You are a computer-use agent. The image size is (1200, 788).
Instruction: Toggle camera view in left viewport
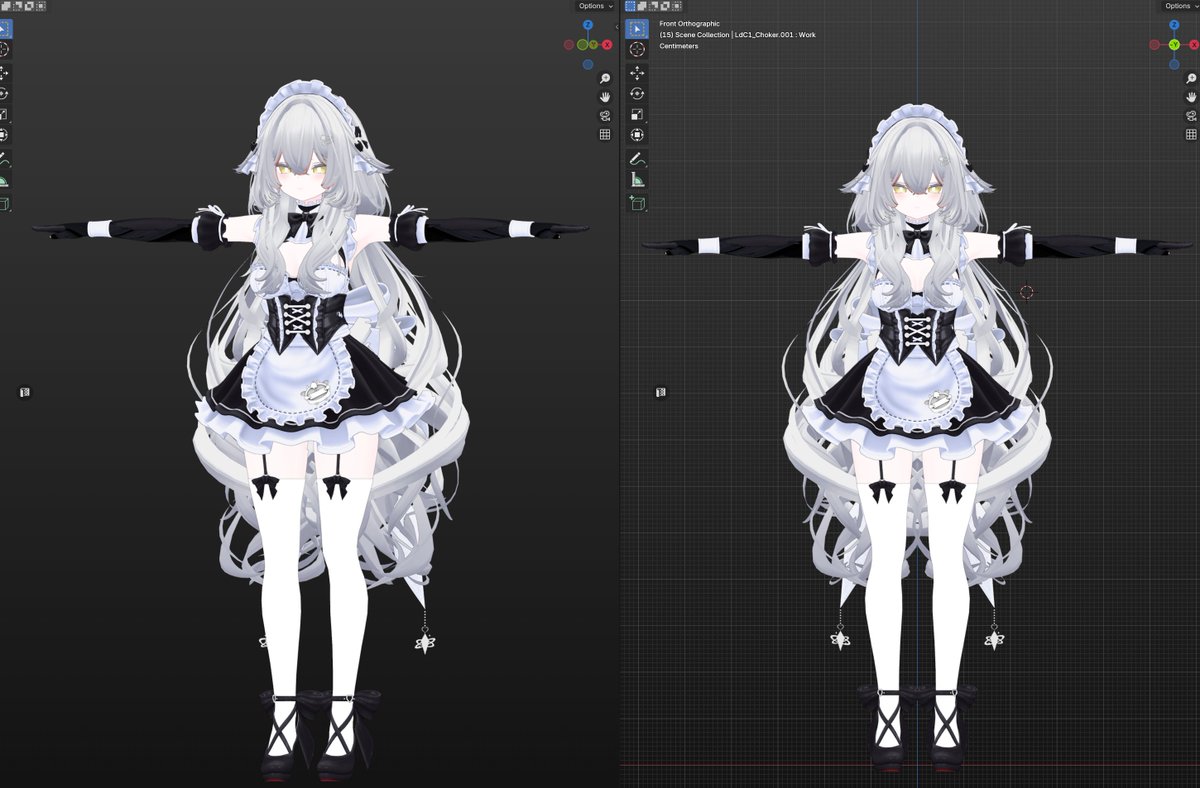tap(605, 115)
